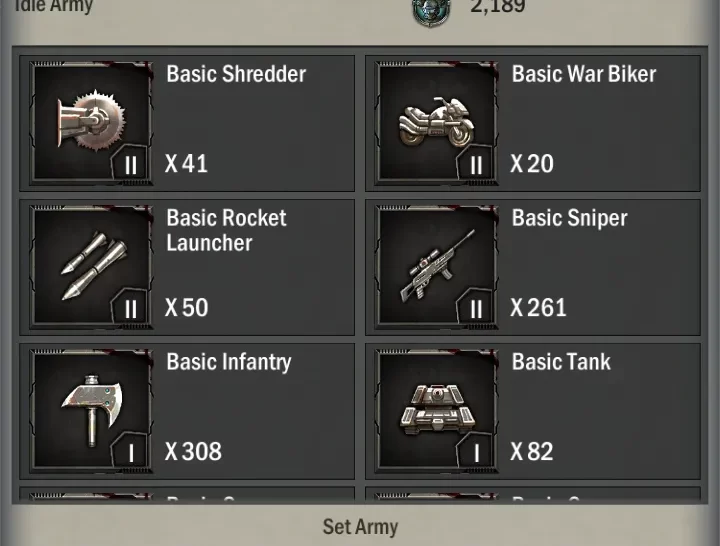Tap the Idle Army header label
This screenshot has width=720, height=546.
click(53, 6)
